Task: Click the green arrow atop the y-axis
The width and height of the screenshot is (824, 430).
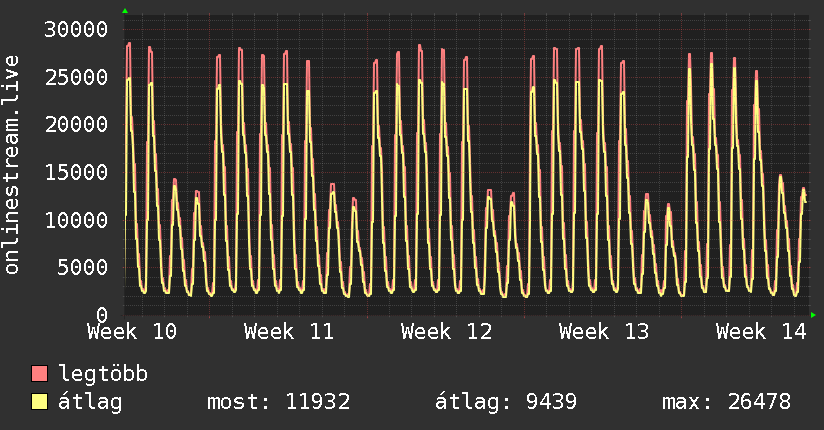Action: (125, 11)
